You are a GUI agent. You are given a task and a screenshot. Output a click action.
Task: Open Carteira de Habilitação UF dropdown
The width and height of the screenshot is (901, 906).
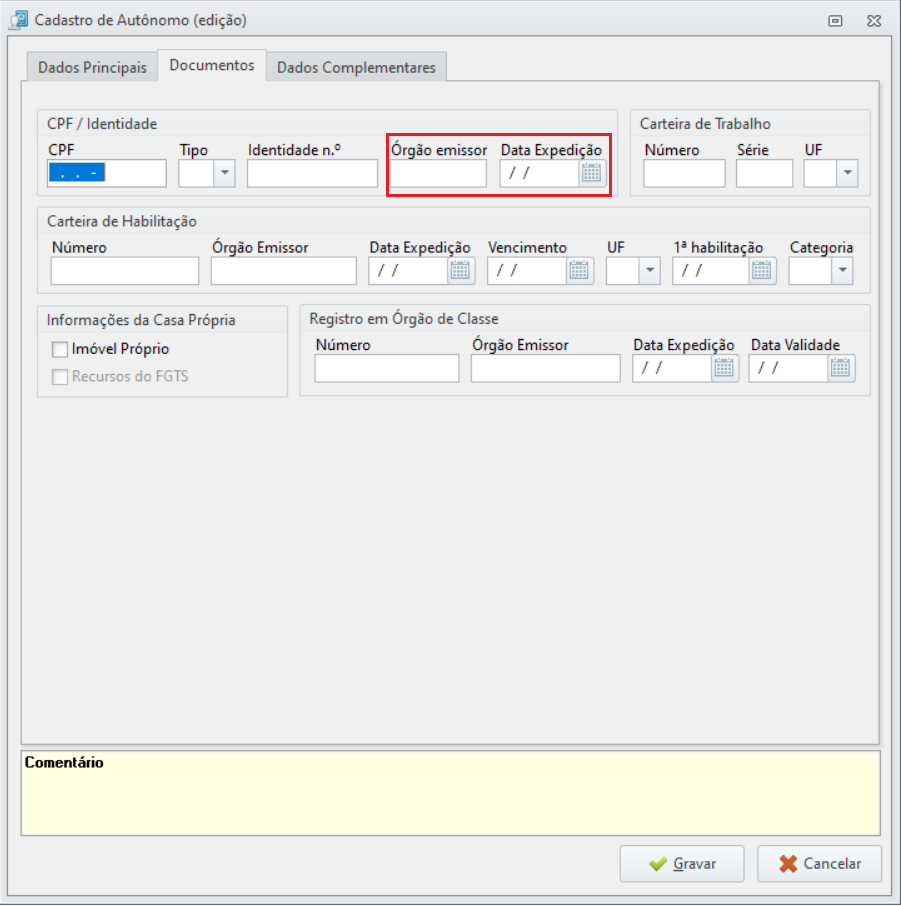[x=650, y=270]
